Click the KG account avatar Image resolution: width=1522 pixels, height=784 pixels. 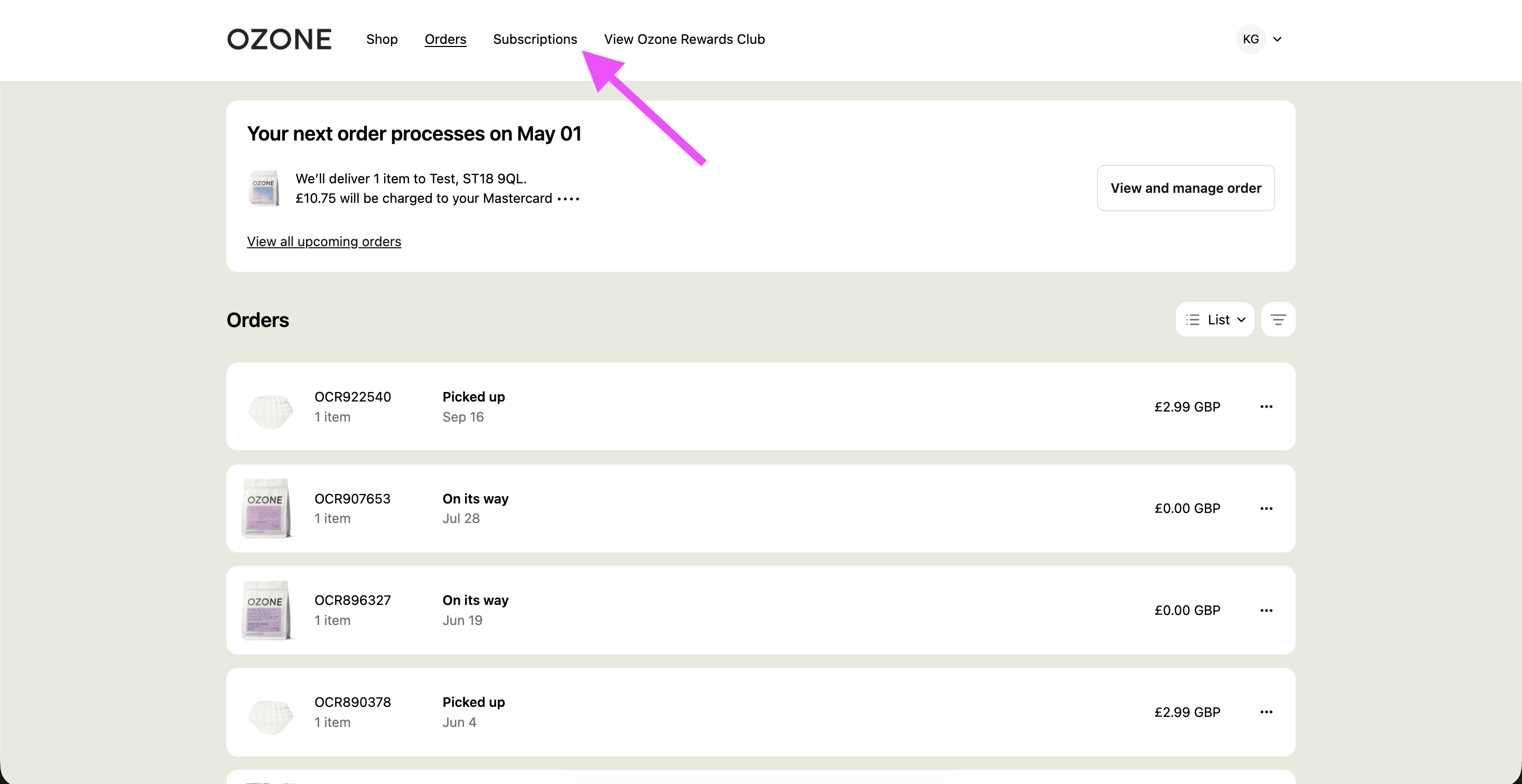(x=1250, y=39)
